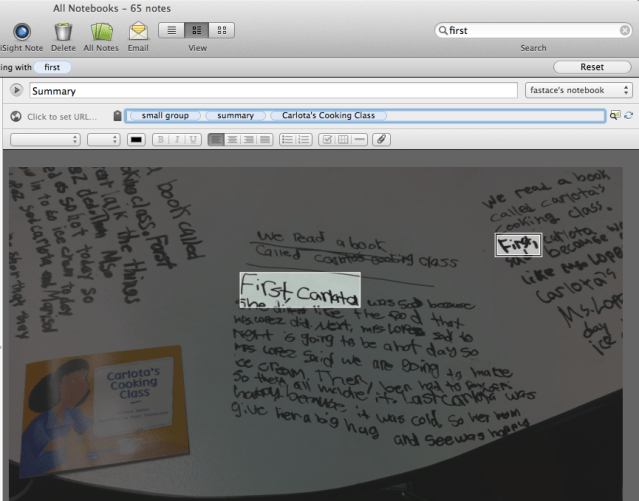This screenshot has height=501, width=639.
Task: Toggle underline formatting
Action: coord(193,140)
